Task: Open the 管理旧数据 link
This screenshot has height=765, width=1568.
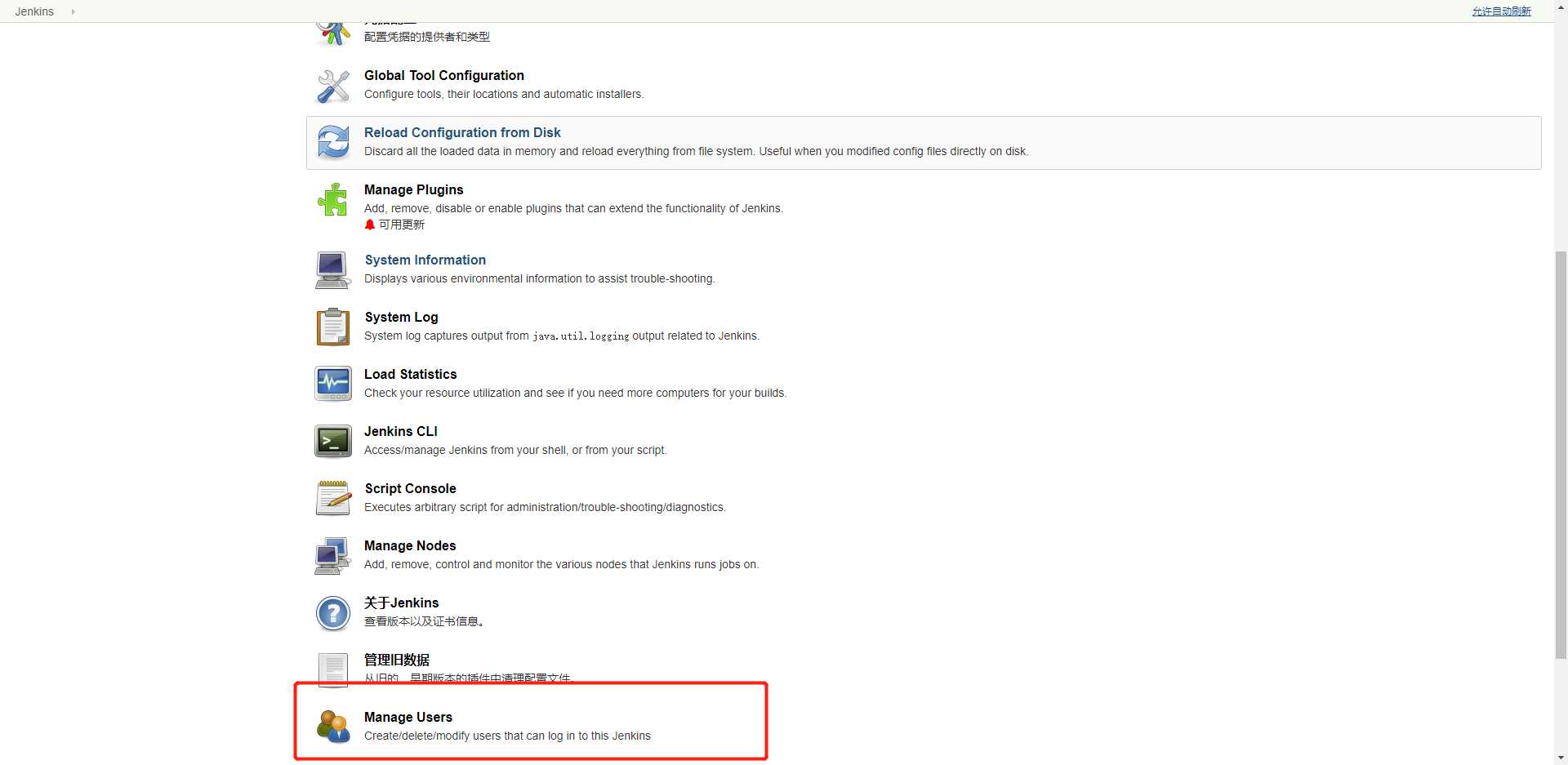Action: (396, 660)
